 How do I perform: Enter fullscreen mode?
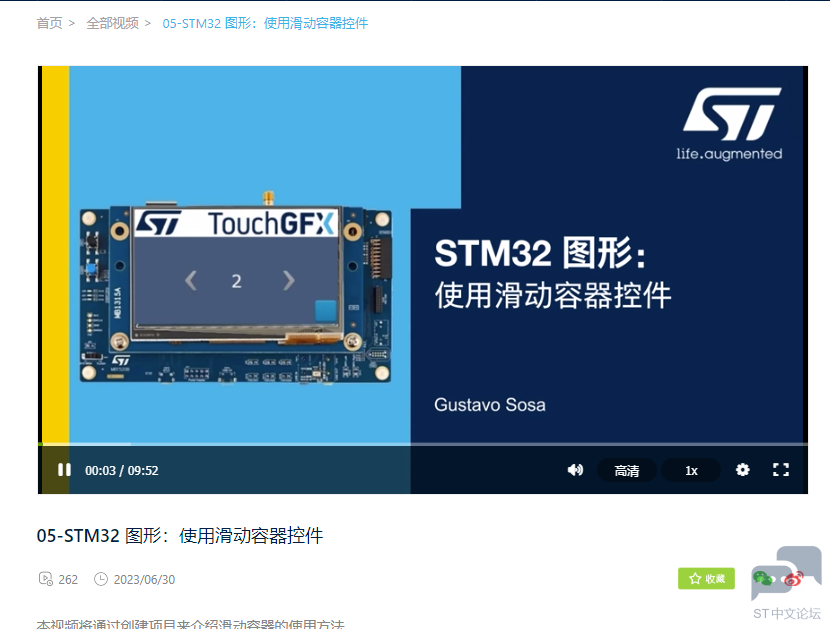[781, 470]
